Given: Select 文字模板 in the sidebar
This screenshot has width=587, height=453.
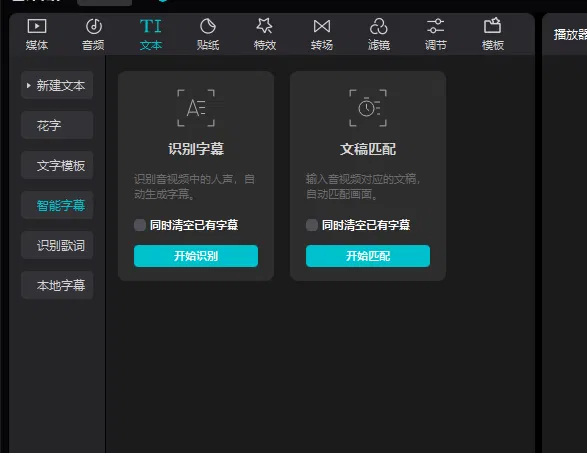Looking at the screenshot, I should pos(57,165).
